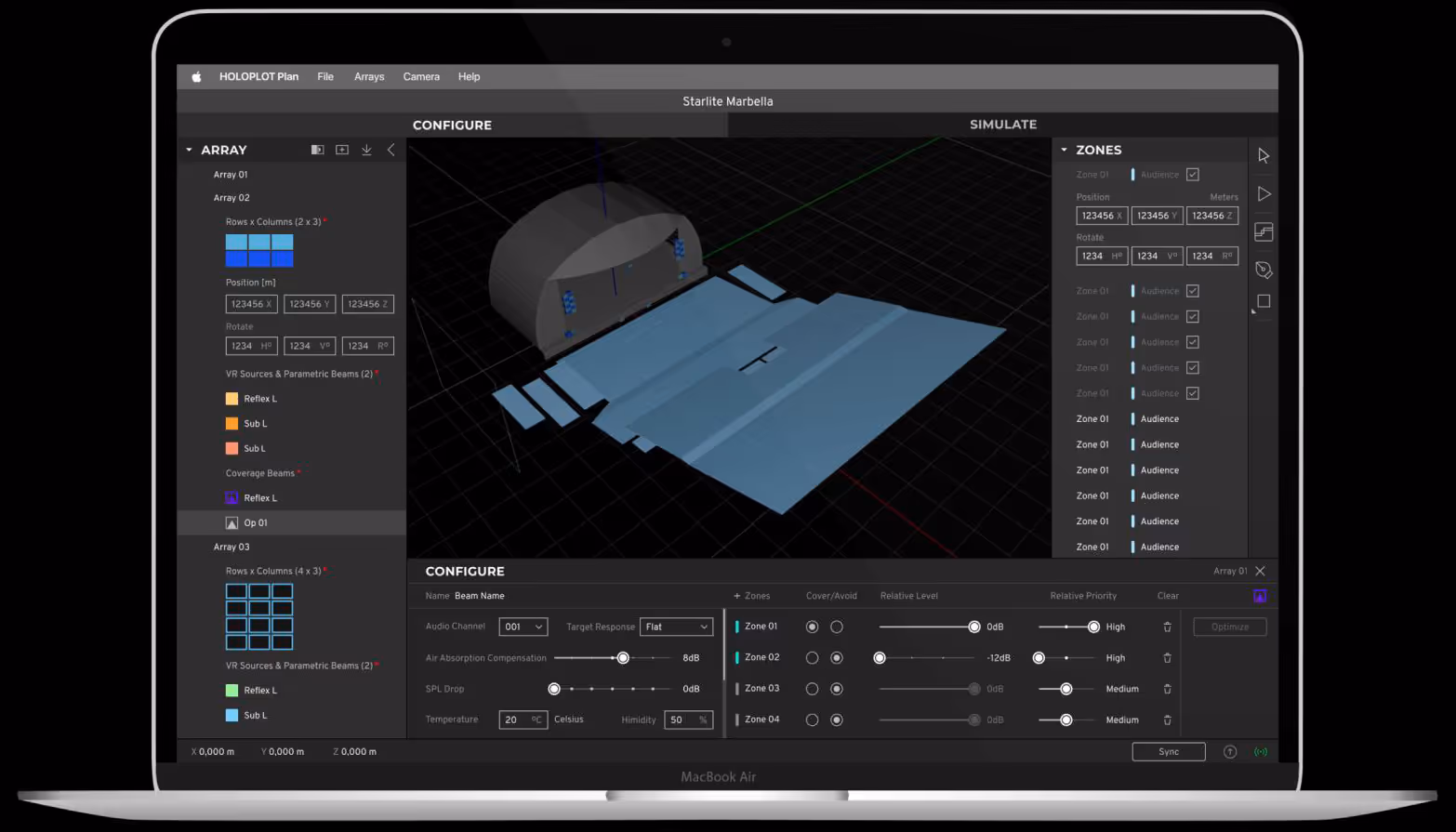The image size is (1456, 832).
Task: Select Array 03 in the array list
Action: tap(232, 548)
